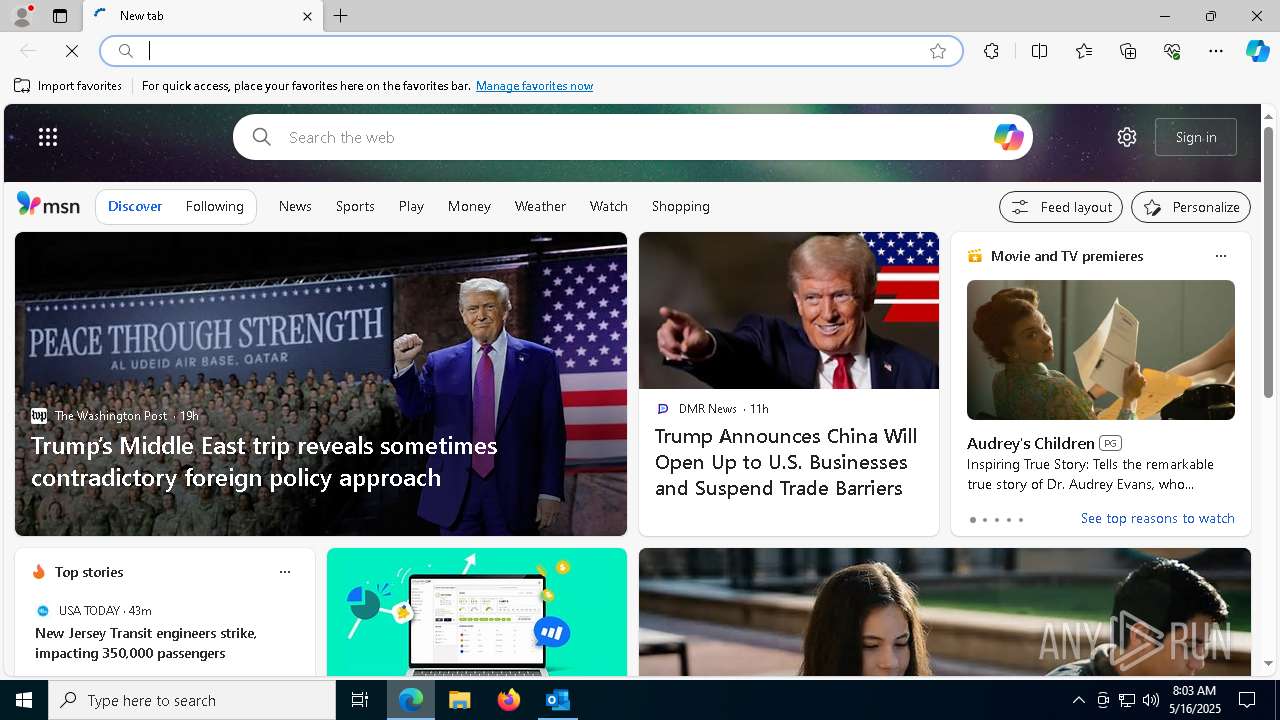The image size is (1280, 720).
Task: Open the volume control in system tray
Action: (1150, 700)
